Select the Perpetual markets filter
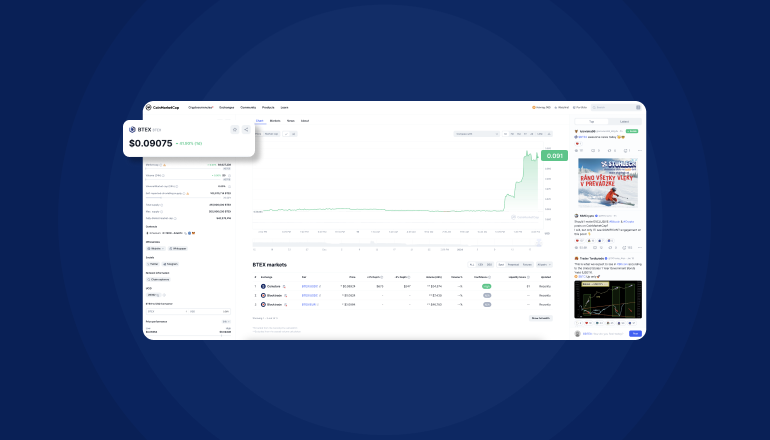Image resolution: width=770 pixels, height=440 pixels. 513,265
